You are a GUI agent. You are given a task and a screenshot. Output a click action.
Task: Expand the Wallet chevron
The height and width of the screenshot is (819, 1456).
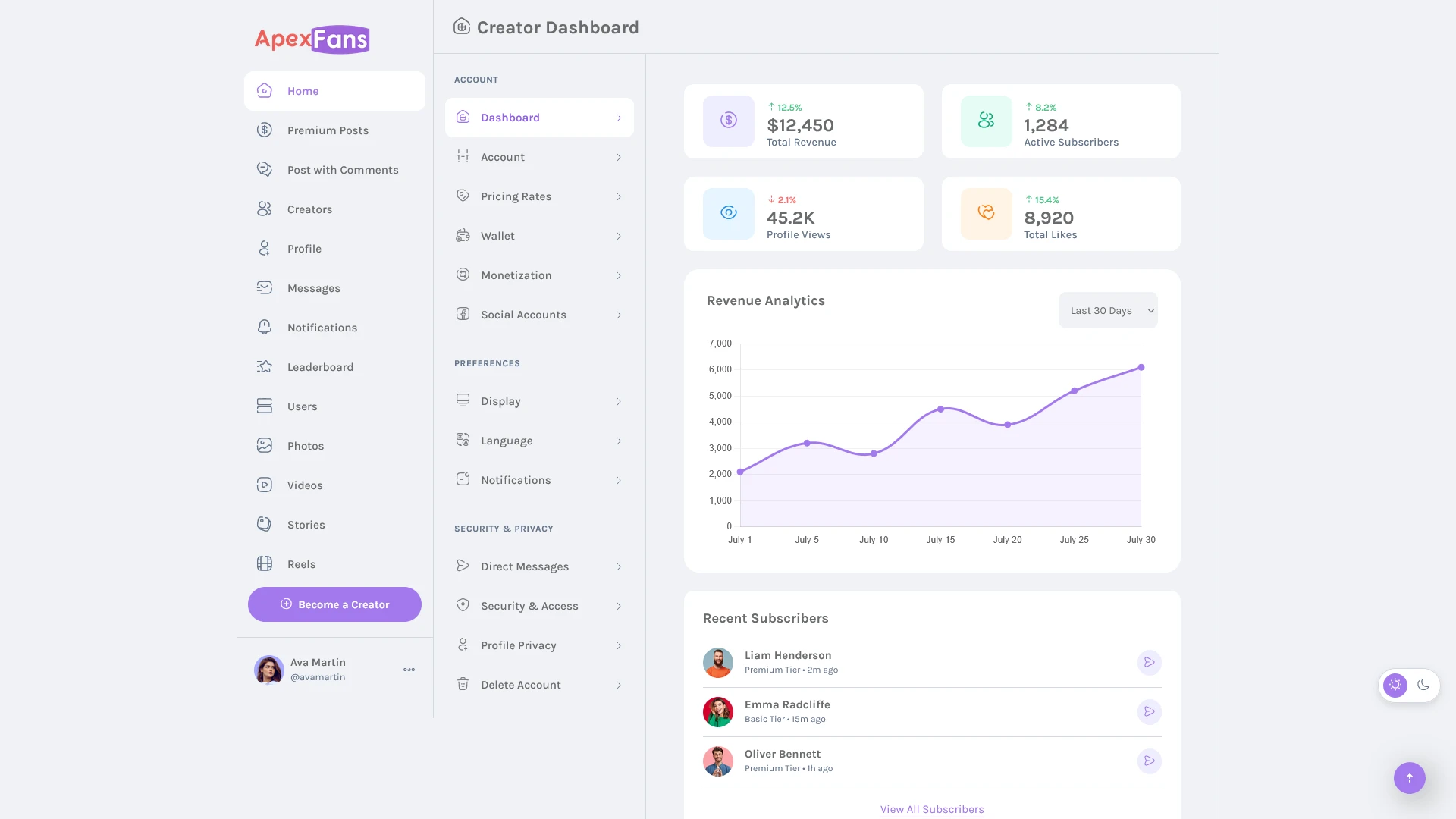[x=619, y=237]
